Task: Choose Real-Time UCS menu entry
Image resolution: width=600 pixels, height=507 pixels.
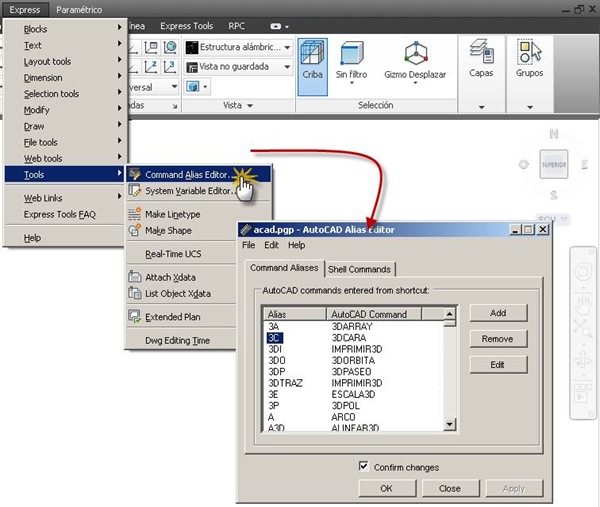Action: tap(181, 254)
